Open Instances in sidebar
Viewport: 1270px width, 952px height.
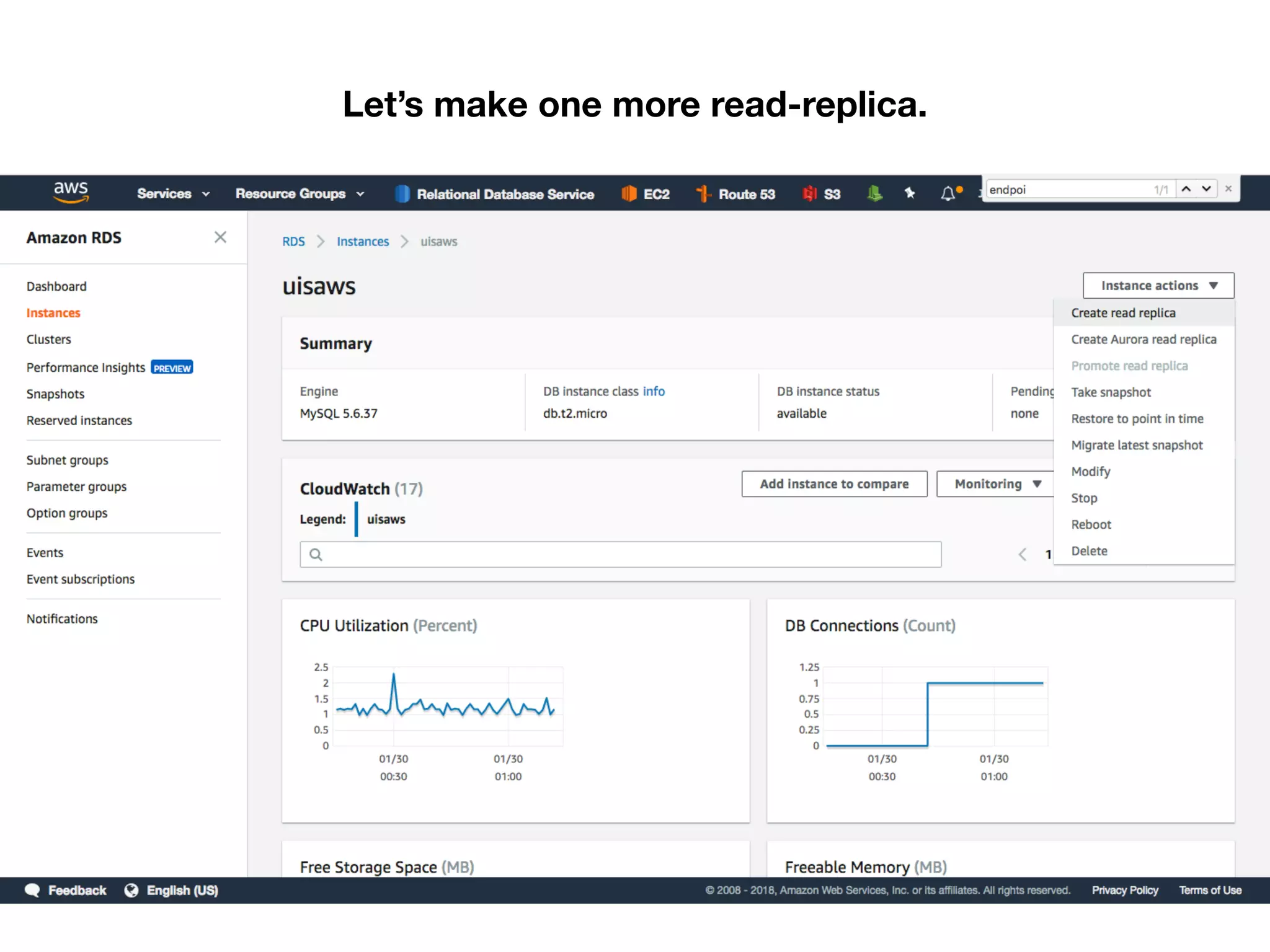[53, 313]
